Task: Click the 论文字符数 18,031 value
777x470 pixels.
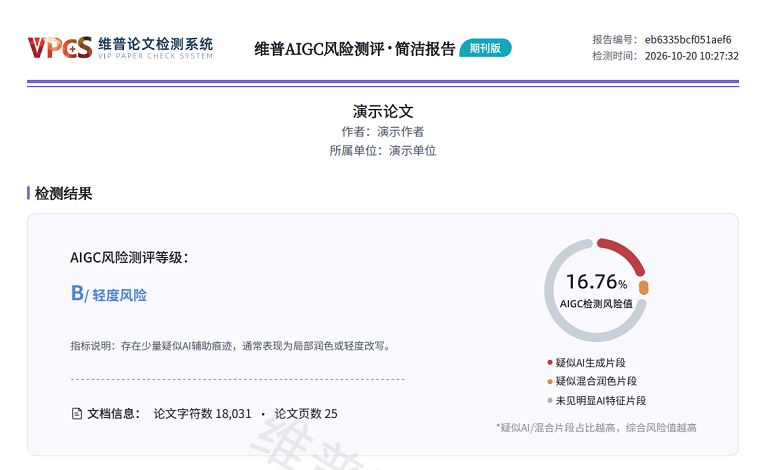Action: tap(202, 413)
